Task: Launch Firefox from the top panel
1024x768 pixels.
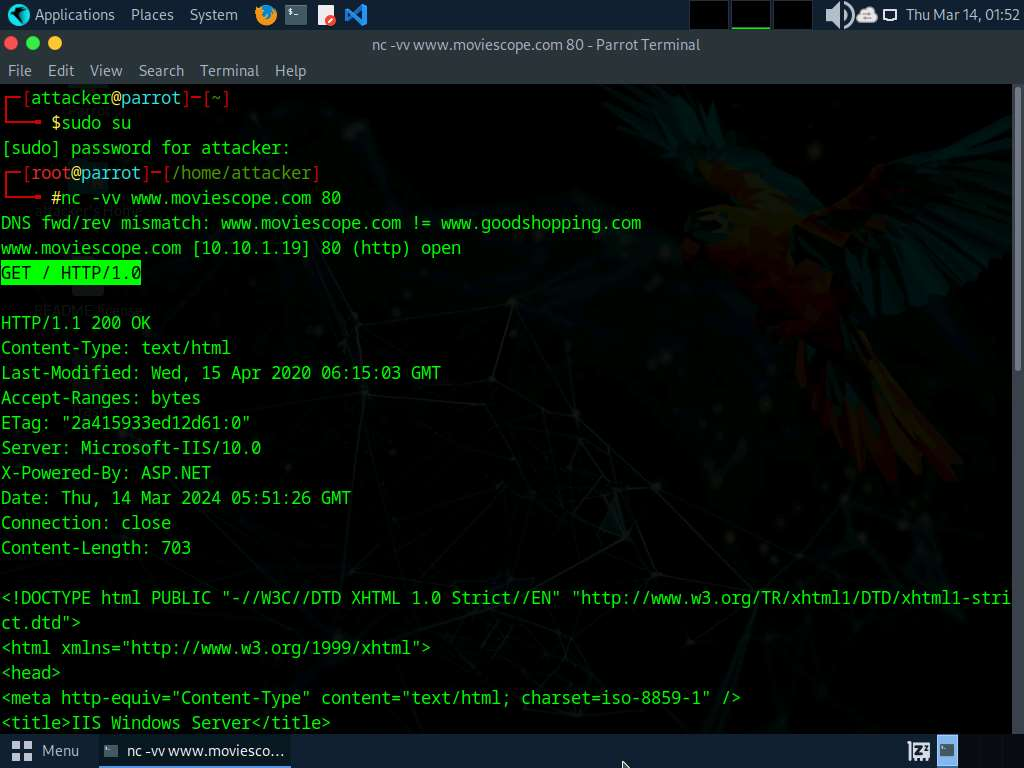Action: (x=265, y=15)
